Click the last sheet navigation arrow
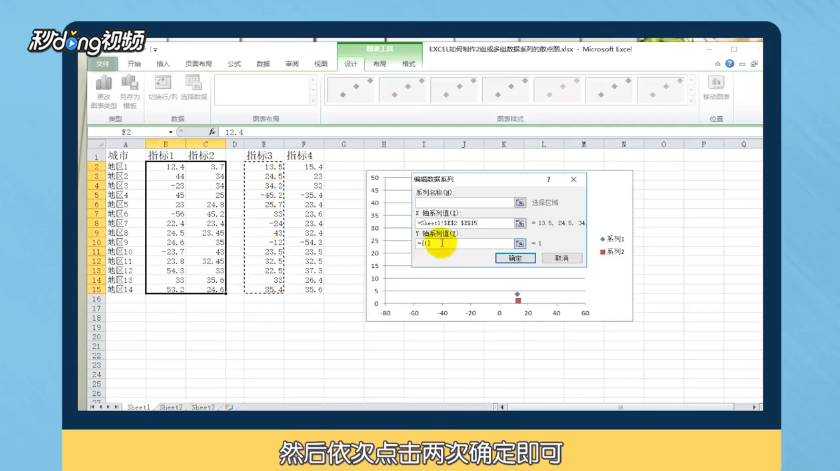The image size is (840, 471). tap(116, 407)
